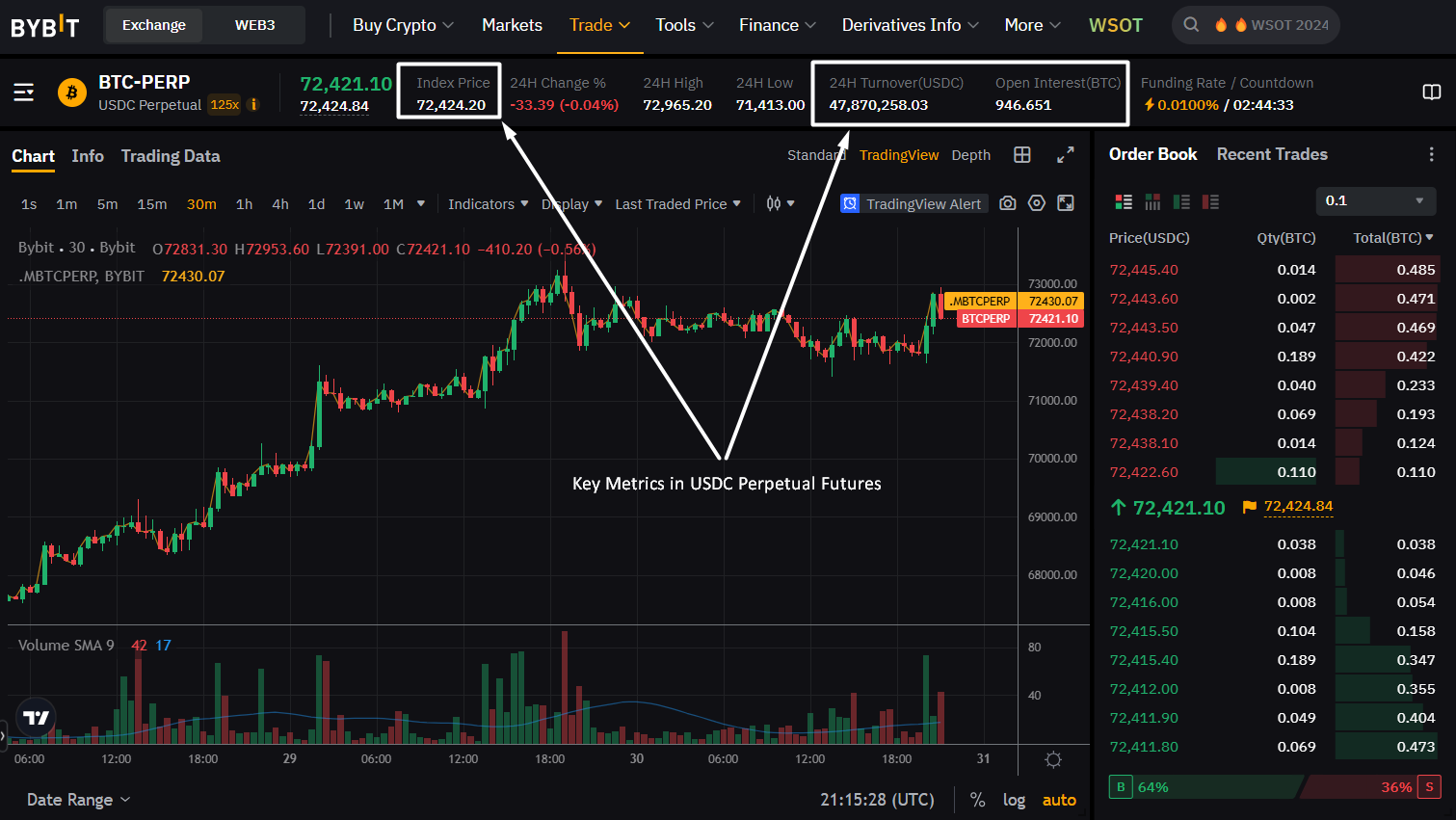Click the TradingView Alert button
Viewport: 1456px width, 820px height.
pyautogui.click(x=914, y=203)
